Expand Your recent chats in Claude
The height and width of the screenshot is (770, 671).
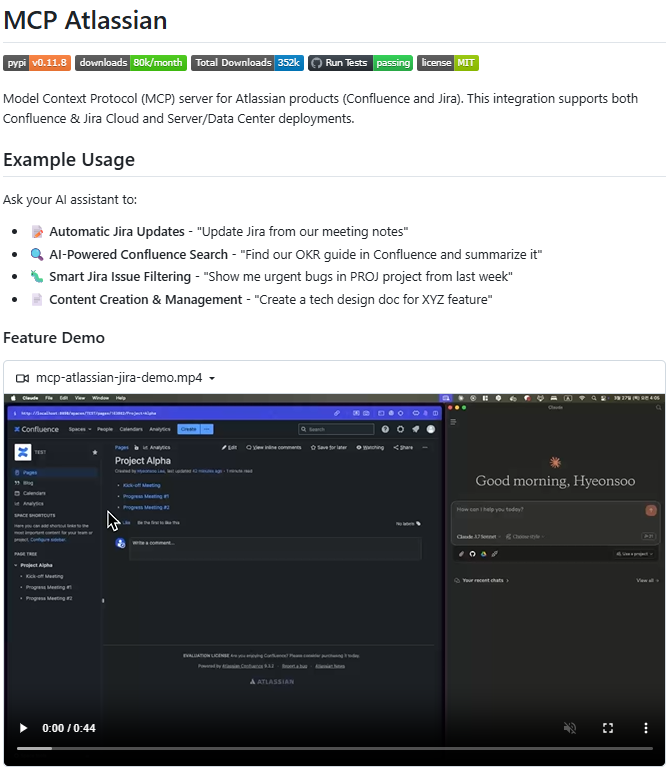[x=482, y=580]
